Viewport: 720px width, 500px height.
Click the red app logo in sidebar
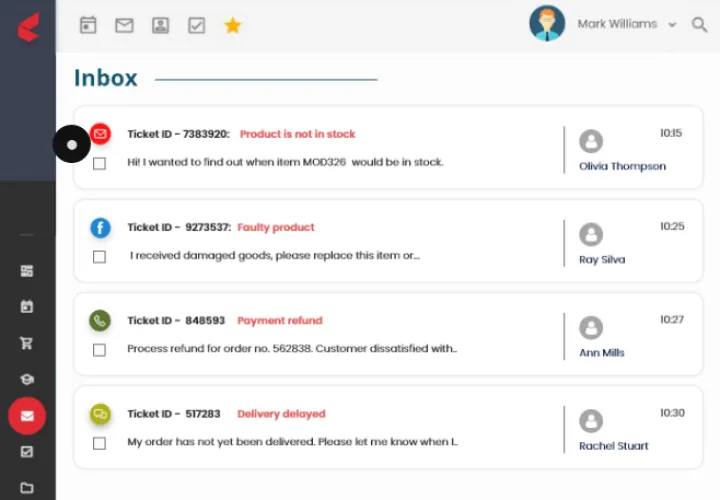(x=28, y=27)
